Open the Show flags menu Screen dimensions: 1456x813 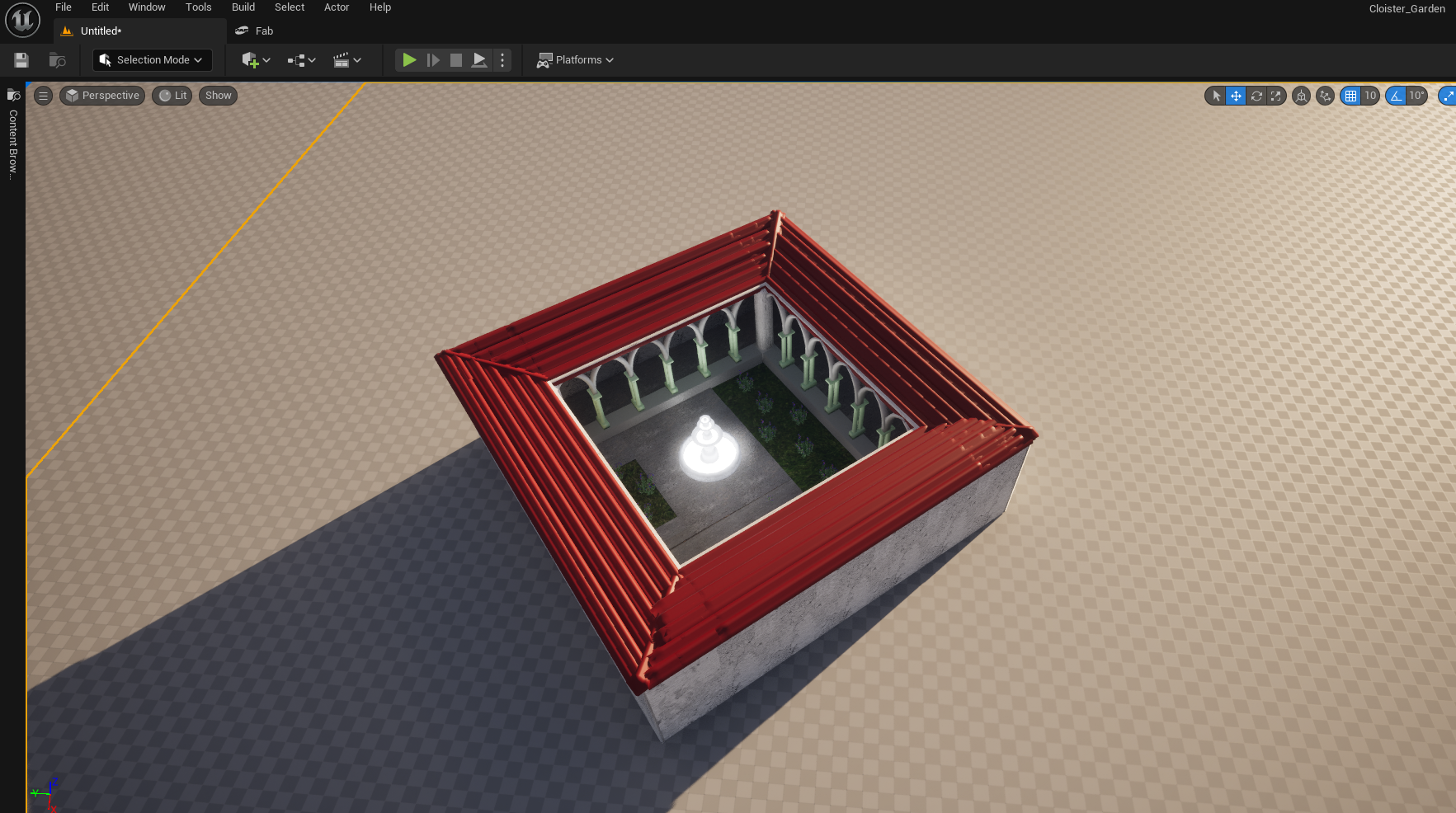pyautogui.click(x=217, y=95)
